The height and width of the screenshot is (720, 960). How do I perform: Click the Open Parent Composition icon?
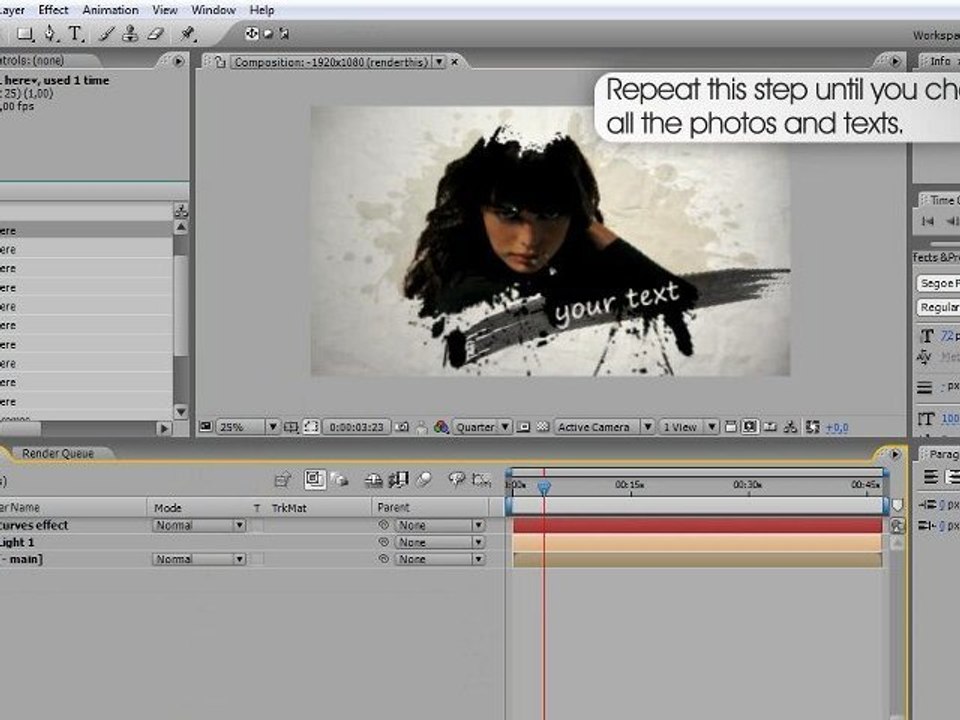click(x=283, y=479)
